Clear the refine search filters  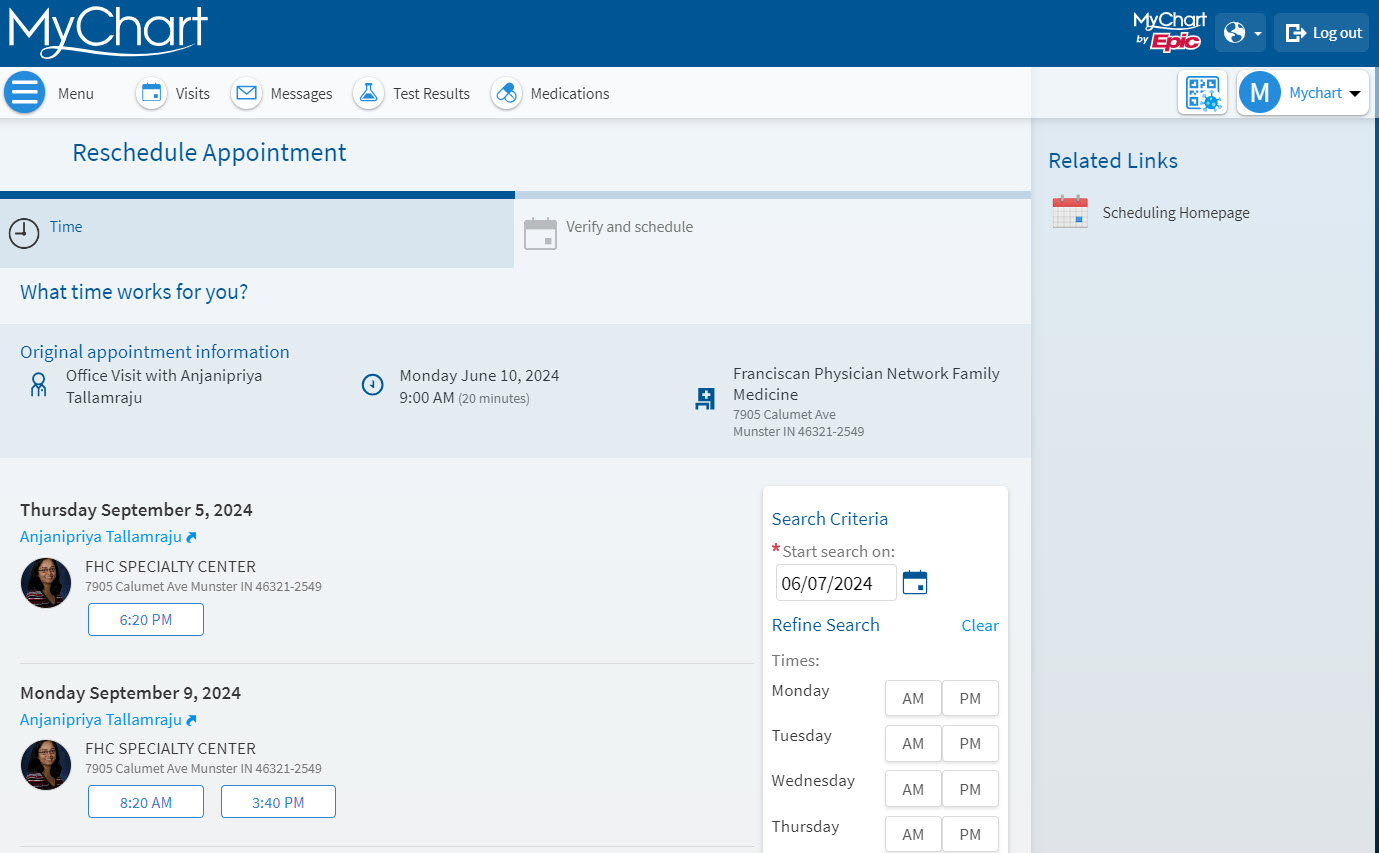[x=980, y=625]
